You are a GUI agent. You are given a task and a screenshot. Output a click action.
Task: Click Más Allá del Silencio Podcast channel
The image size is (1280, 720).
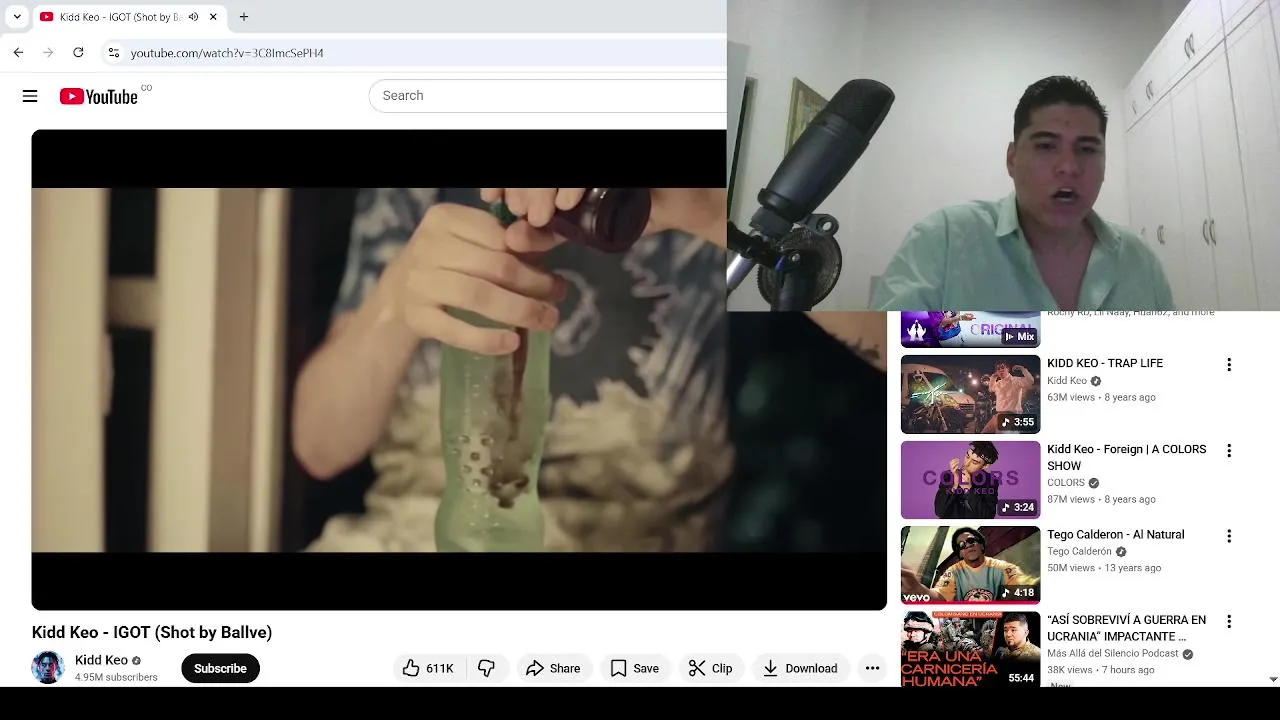tap(1113, 653)
